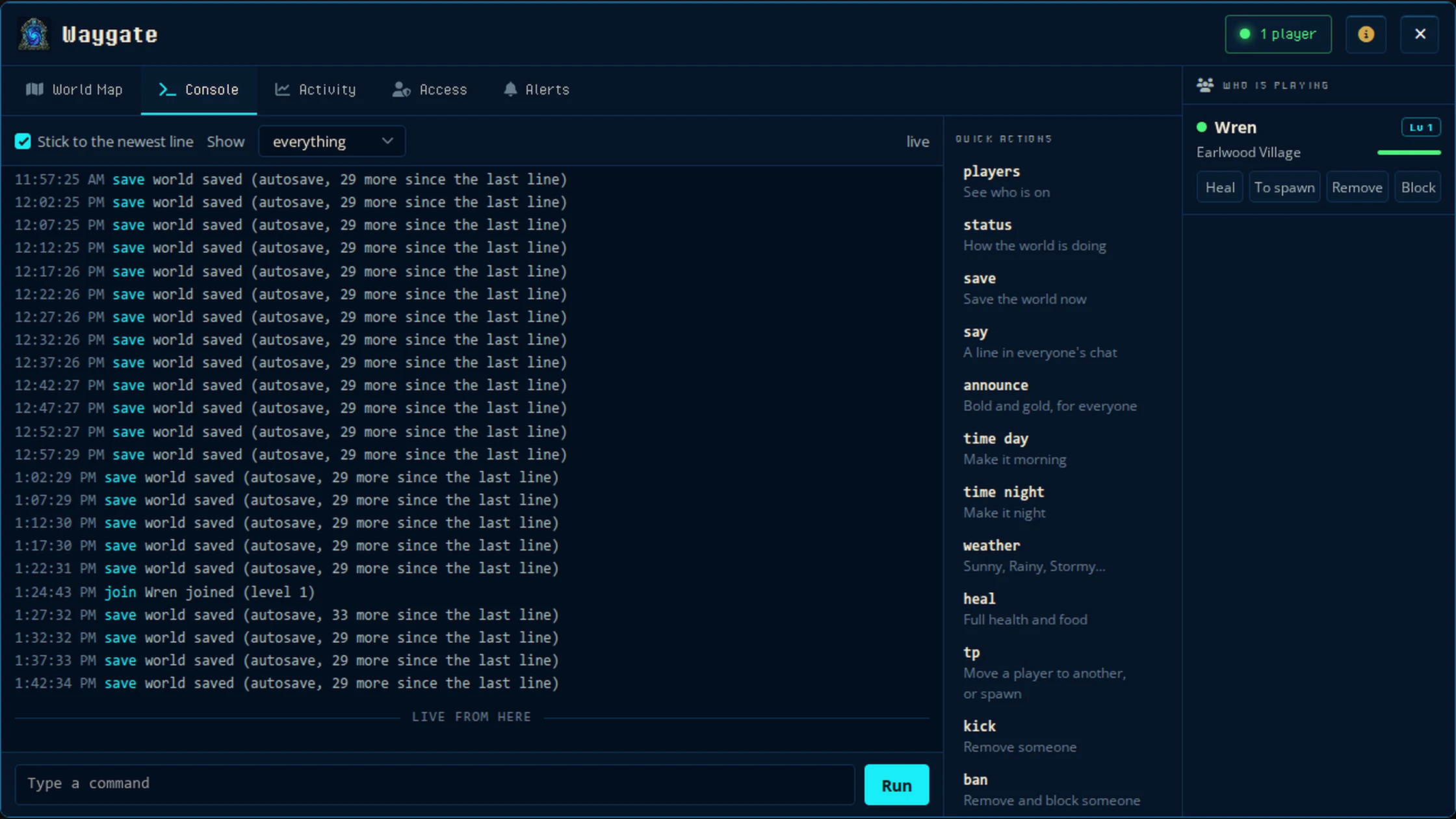Open the Alerts tab
Image resolution: width=1456 pixels, height=819 pixels.
coord(536,90)
